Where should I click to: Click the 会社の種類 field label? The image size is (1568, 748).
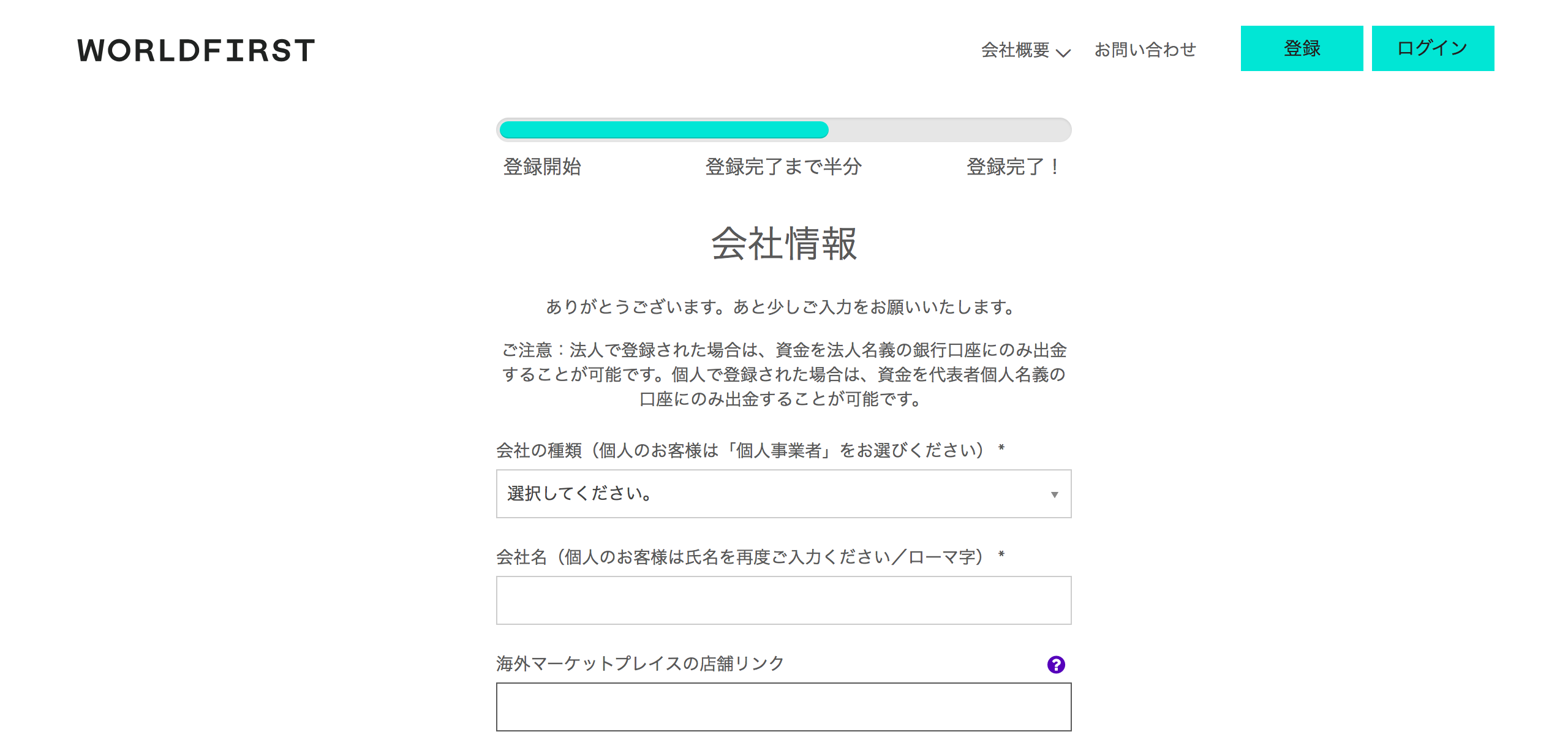(x=750, y=450)
